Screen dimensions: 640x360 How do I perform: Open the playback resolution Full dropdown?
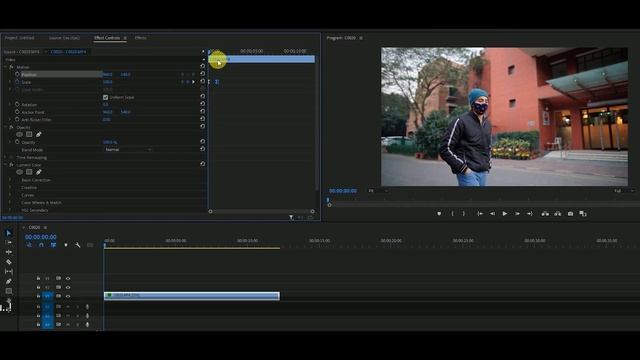(624, 191)
